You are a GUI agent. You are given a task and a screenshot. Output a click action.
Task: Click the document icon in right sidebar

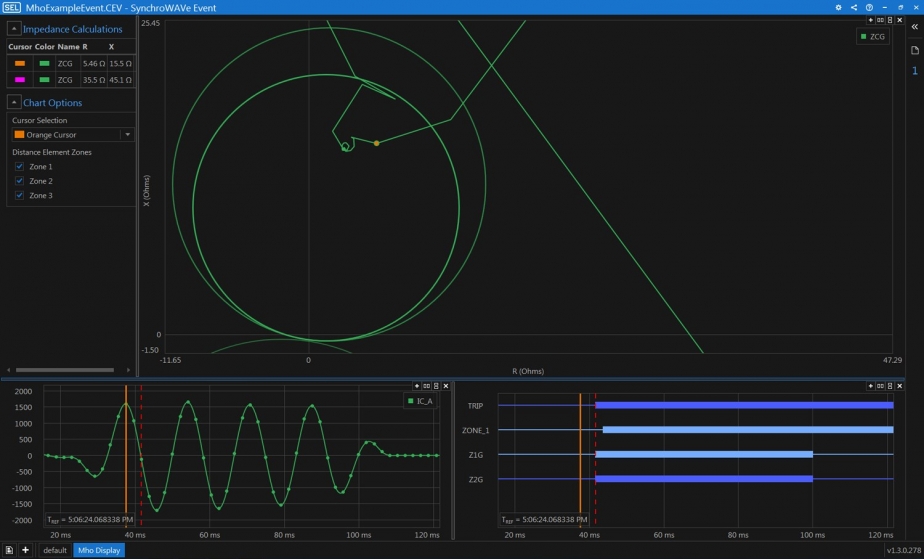click(x=914, y=50)
